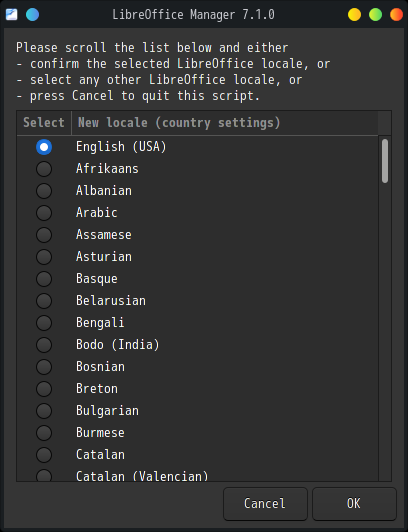Select the Afrikaans locale radio button
408x532 pixels.
pos(44,169)
